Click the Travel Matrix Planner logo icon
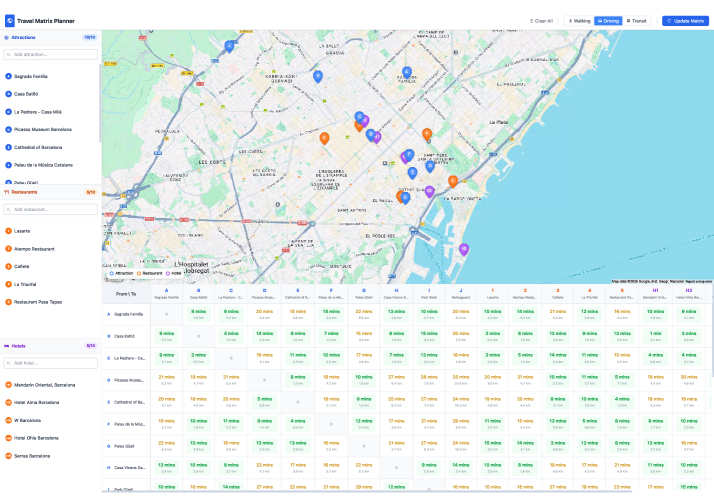 (x=10, y=19)
